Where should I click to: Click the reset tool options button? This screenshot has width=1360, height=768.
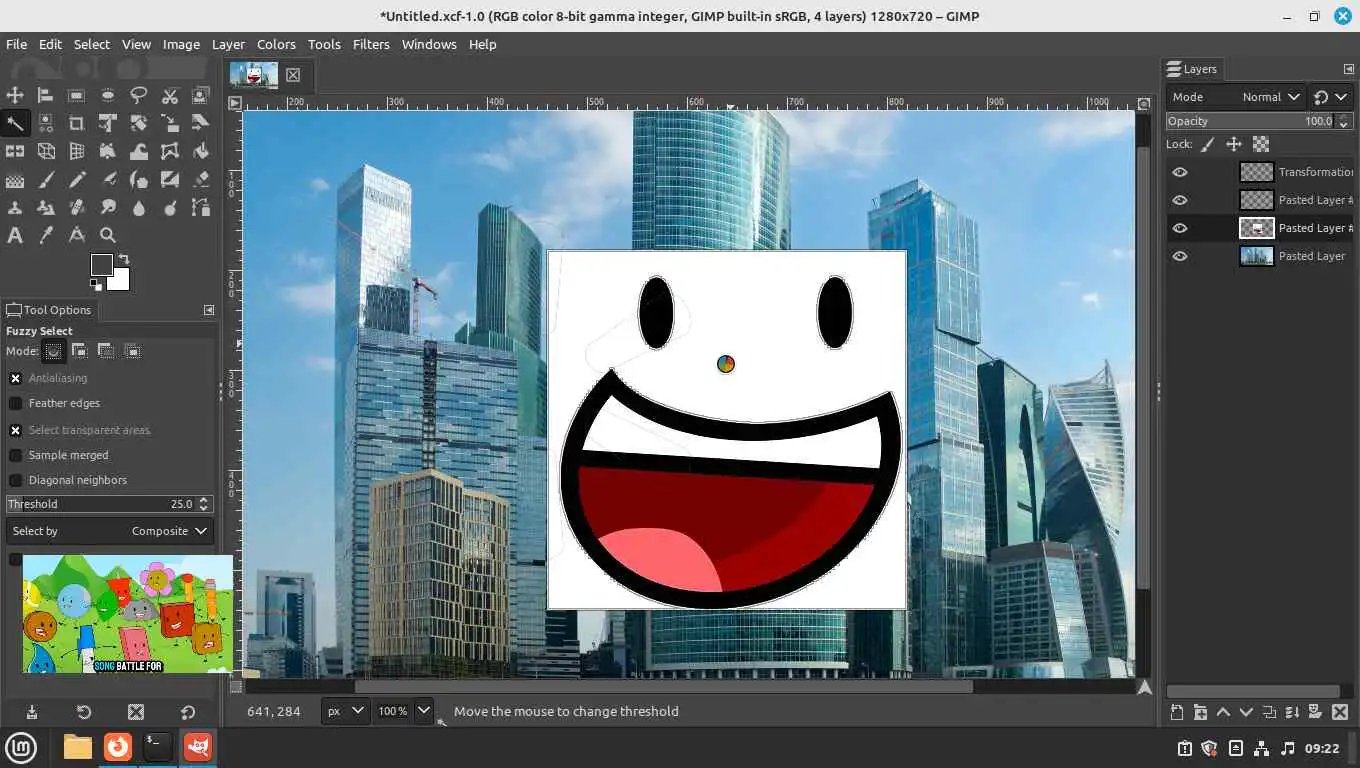pyautogui.click(x=188, y=712)
